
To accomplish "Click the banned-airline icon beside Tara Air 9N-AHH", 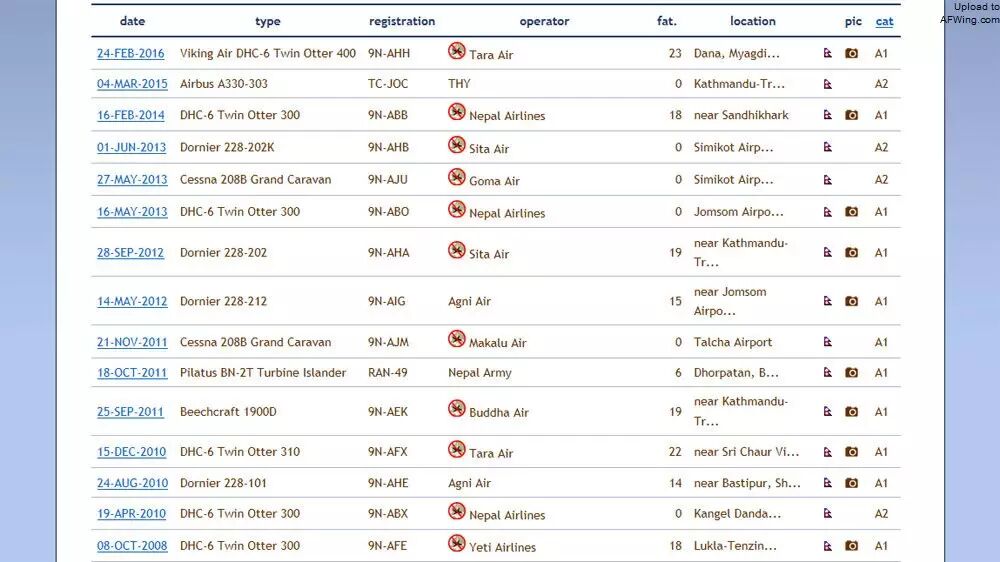I will point(457,50).
